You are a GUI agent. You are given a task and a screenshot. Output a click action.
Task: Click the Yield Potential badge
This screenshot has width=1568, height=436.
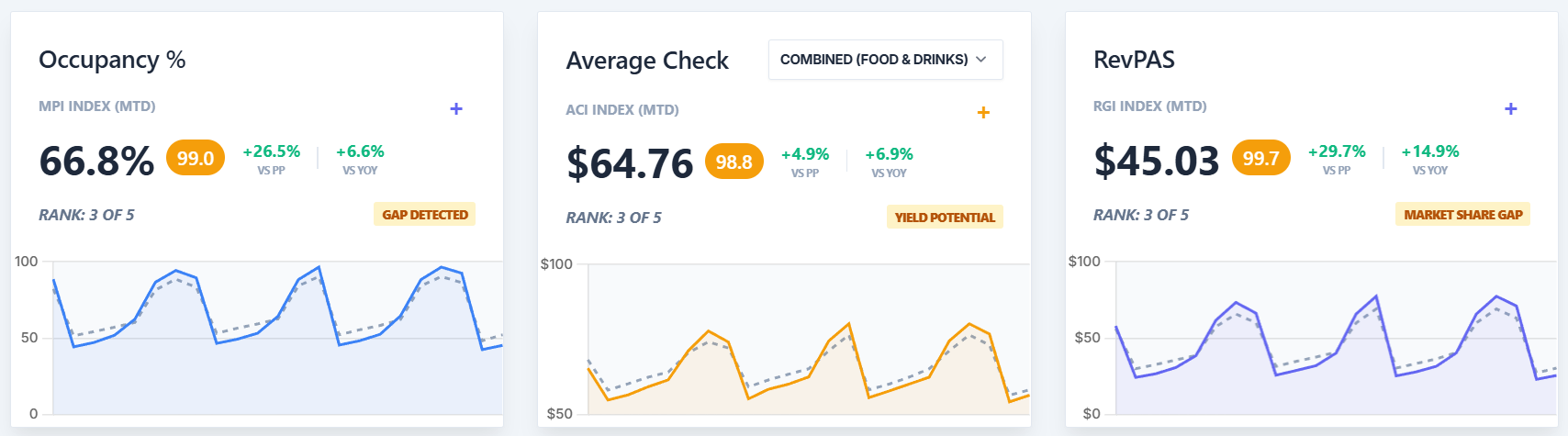945,218
